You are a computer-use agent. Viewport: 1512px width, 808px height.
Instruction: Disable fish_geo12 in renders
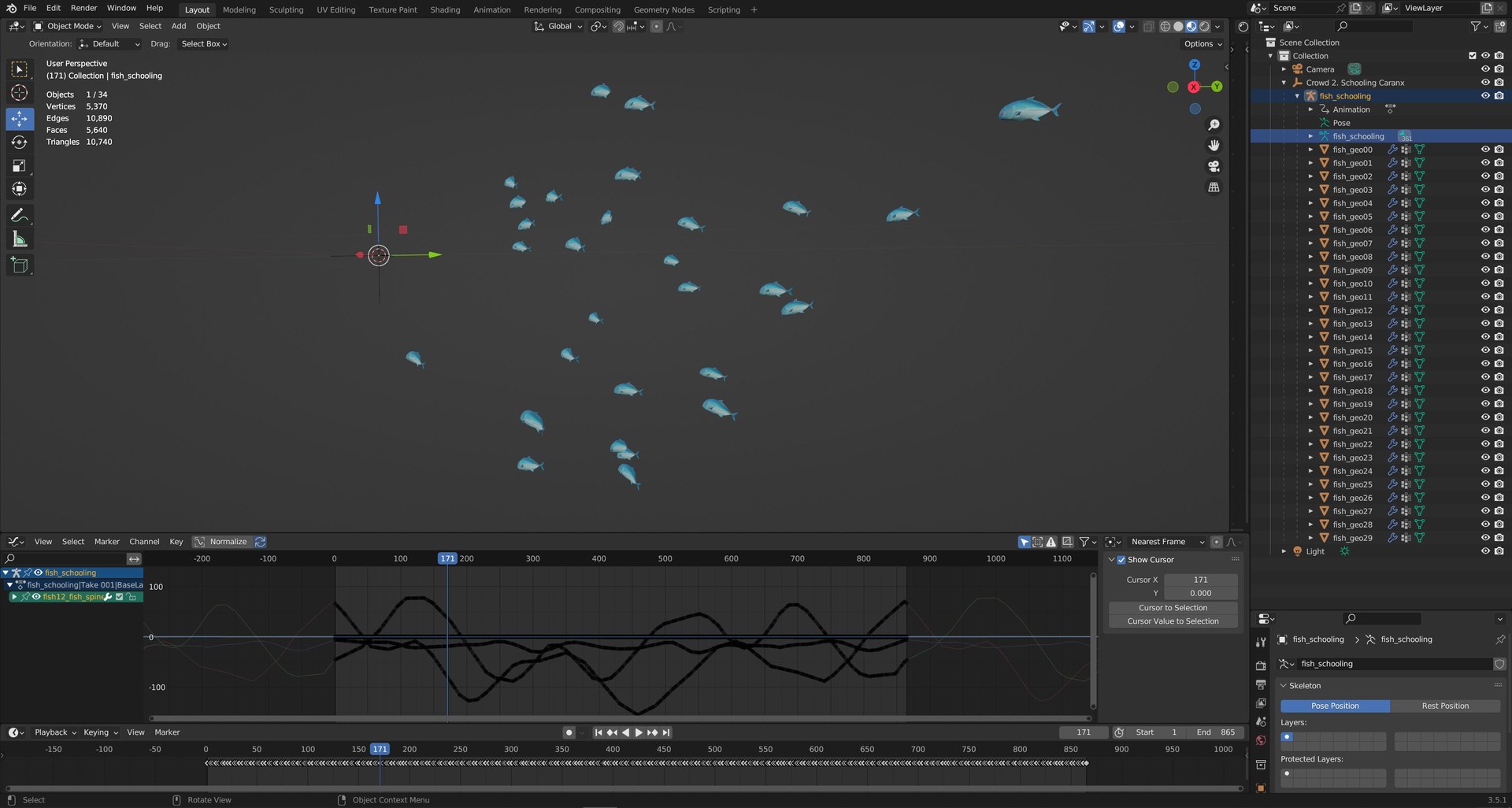[x=1499, y=310]
